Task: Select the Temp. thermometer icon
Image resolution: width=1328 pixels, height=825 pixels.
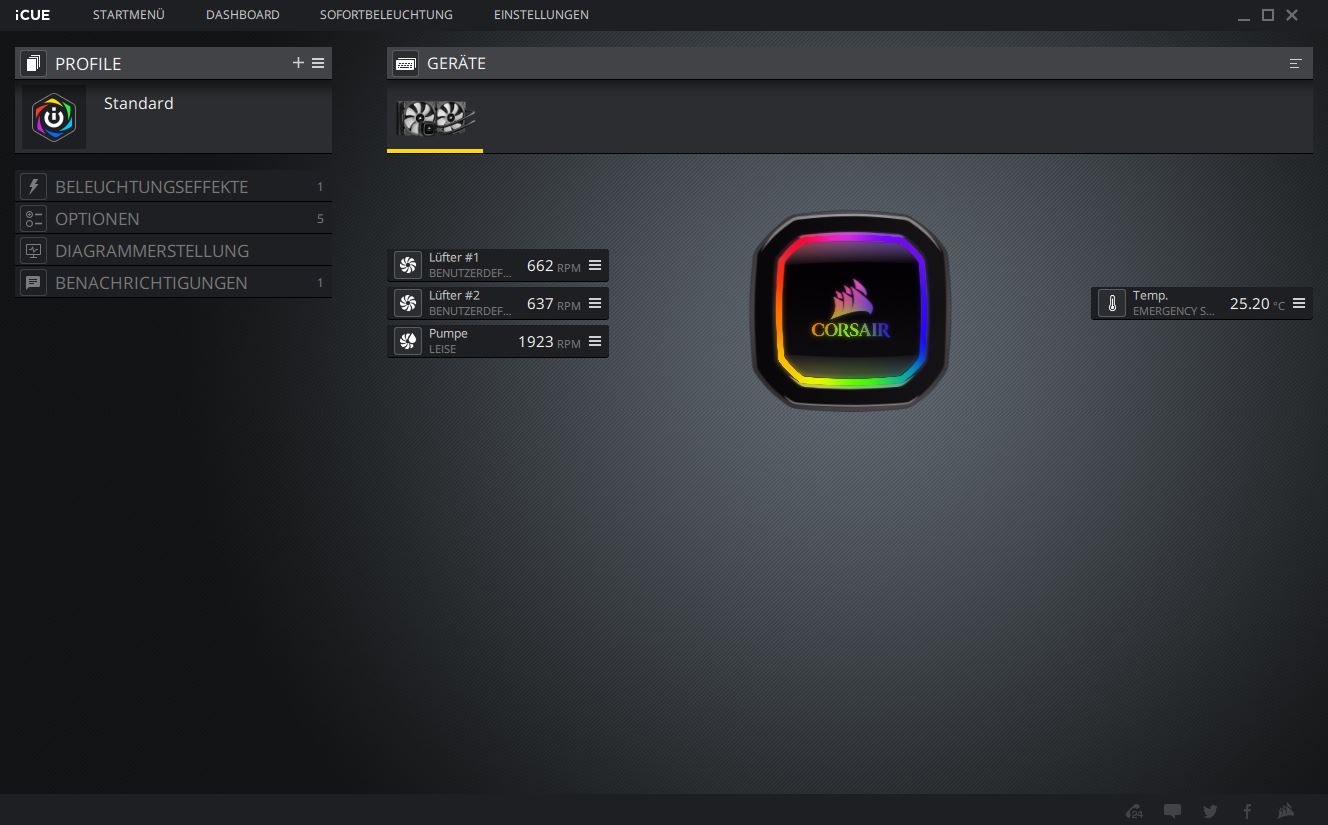Action: (1111, 303)
